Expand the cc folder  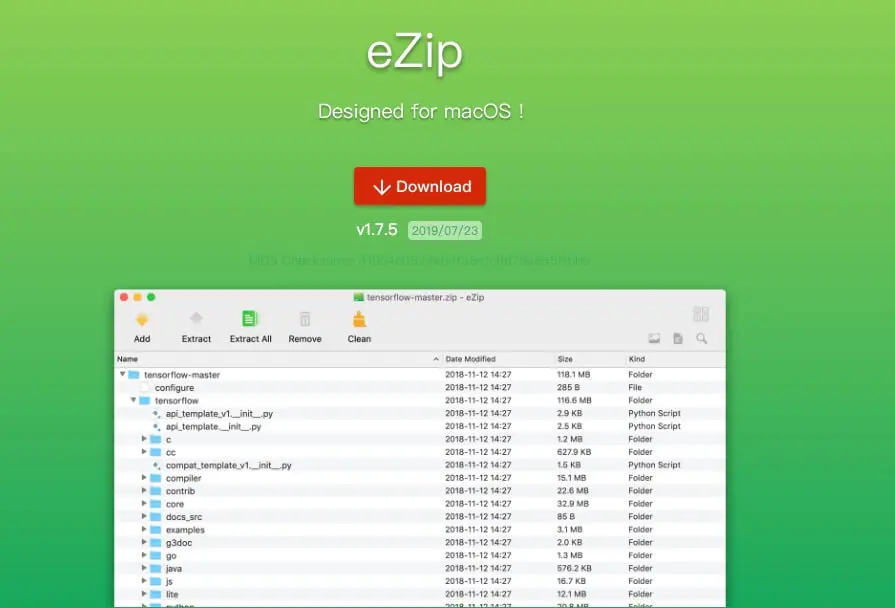tap(144, 452)
